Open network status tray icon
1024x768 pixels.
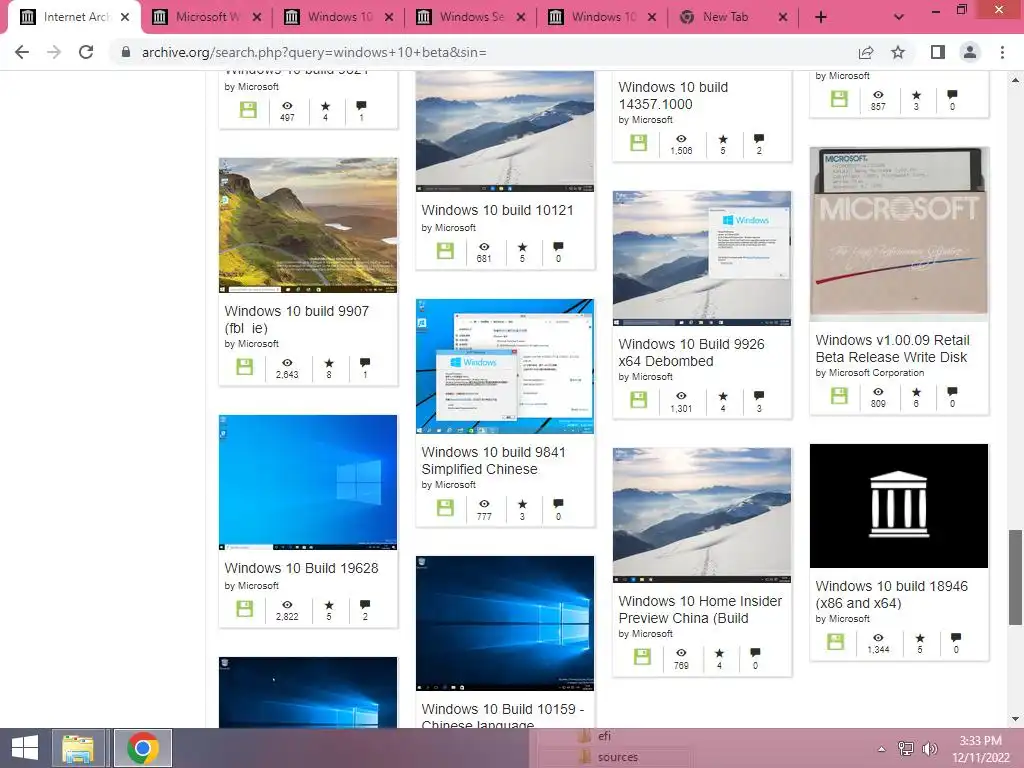click(906, 749)
